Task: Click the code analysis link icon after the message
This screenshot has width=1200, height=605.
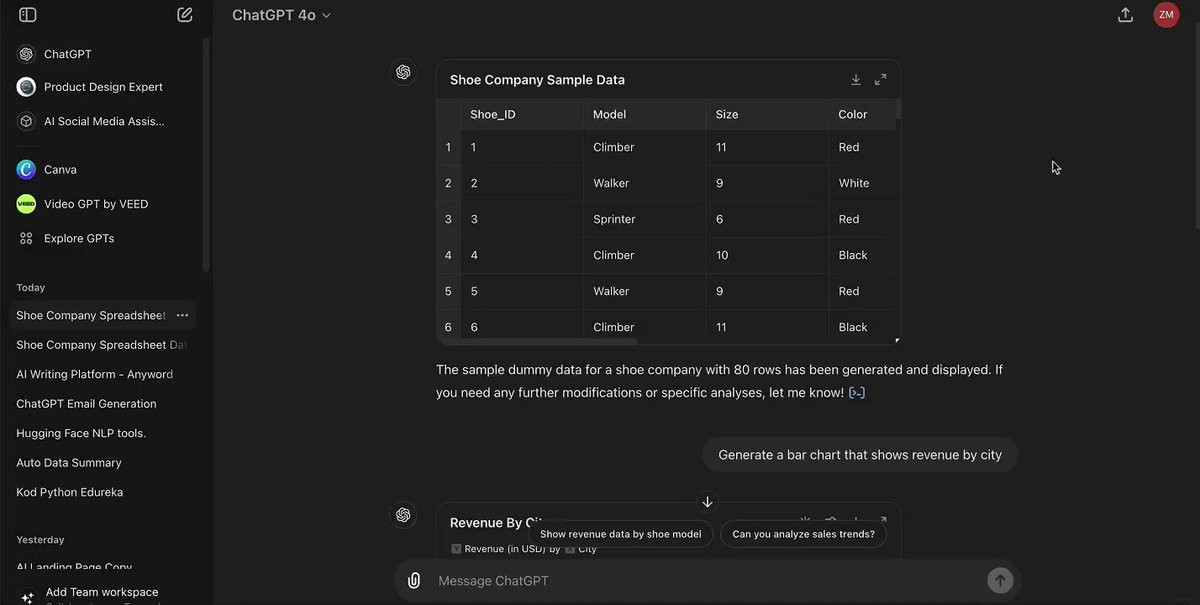Action: 857,393
